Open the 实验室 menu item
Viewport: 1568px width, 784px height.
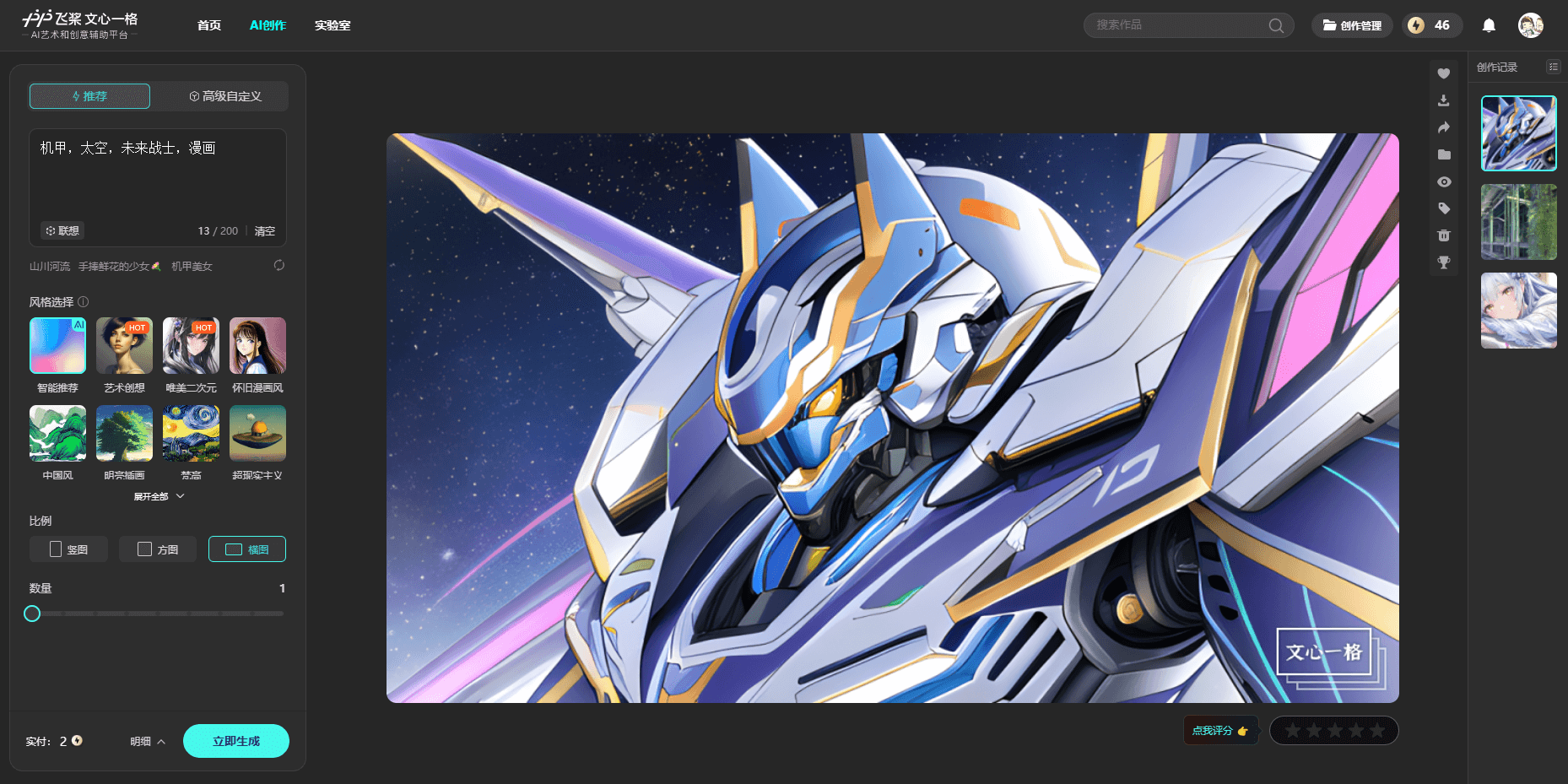(x=333, y=25)
